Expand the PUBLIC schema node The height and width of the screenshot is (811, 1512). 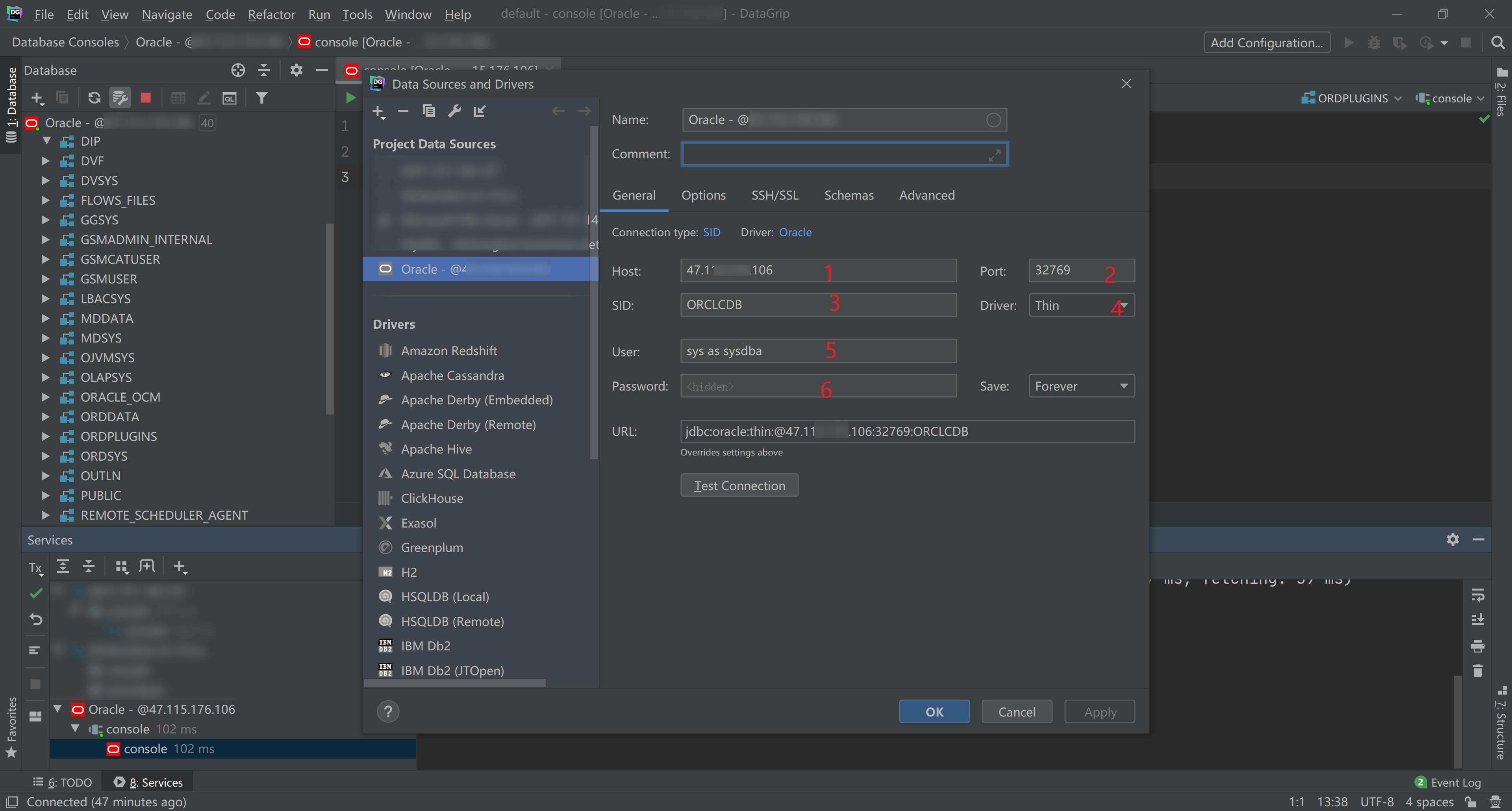point(46,495)
